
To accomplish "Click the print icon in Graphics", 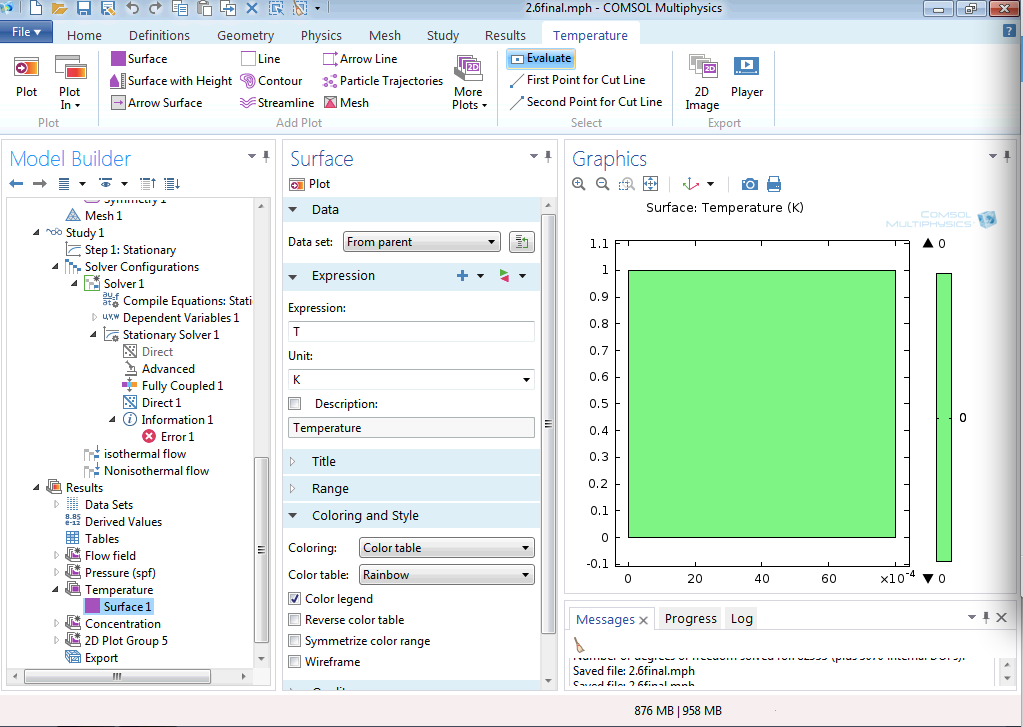I will [773, 184].
